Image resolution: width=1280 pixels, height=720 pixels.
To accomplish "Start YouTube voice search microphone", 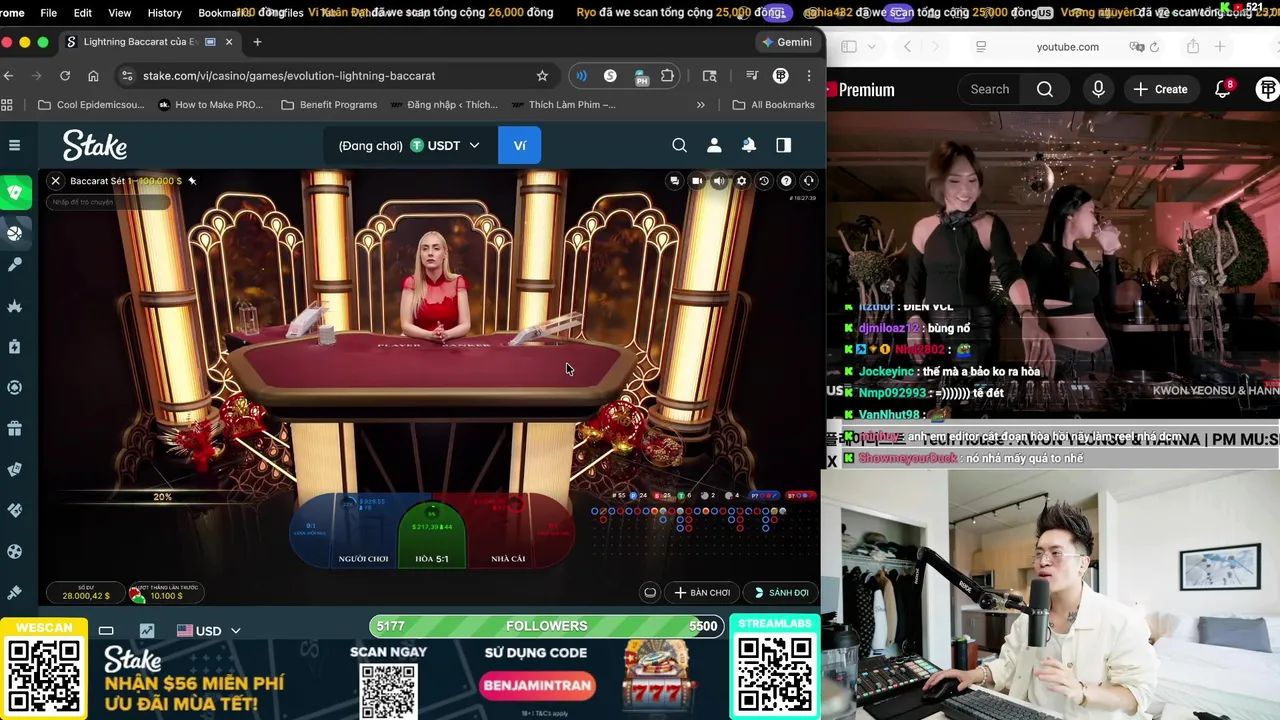I will pos(1098,89).
